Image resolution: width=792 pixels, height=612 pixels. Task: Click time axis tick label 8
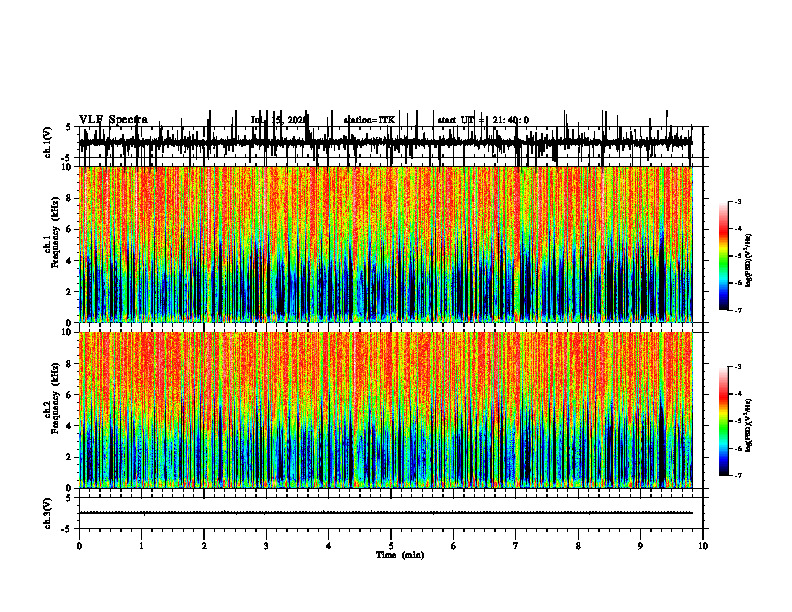[x=578, y=546]
